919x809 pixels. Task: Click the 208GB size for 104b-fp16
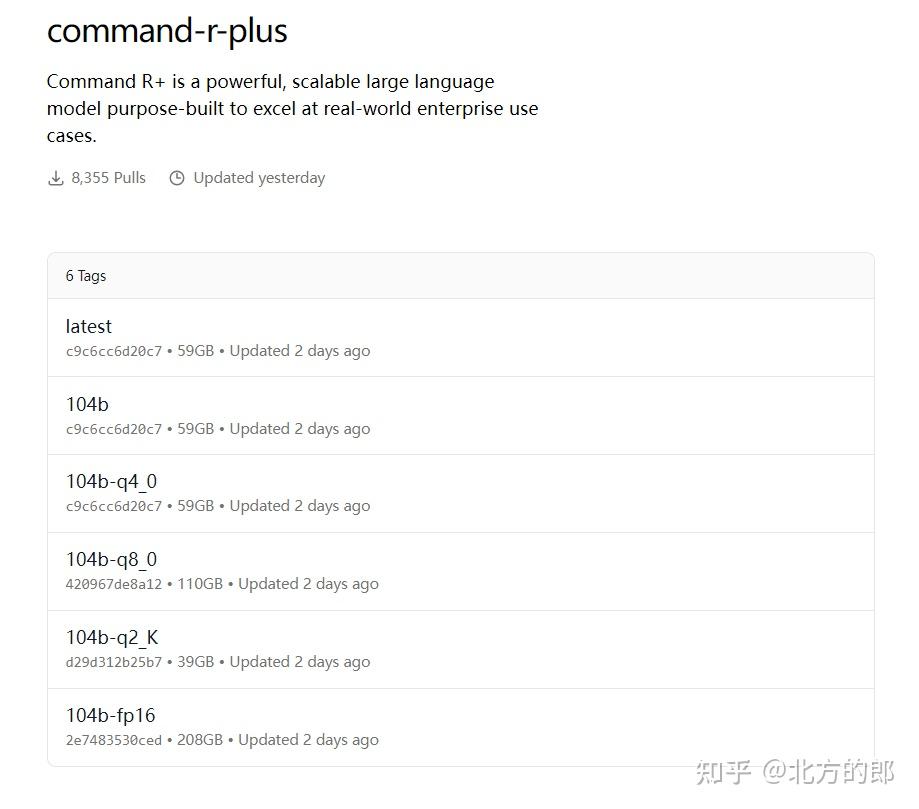198,740
